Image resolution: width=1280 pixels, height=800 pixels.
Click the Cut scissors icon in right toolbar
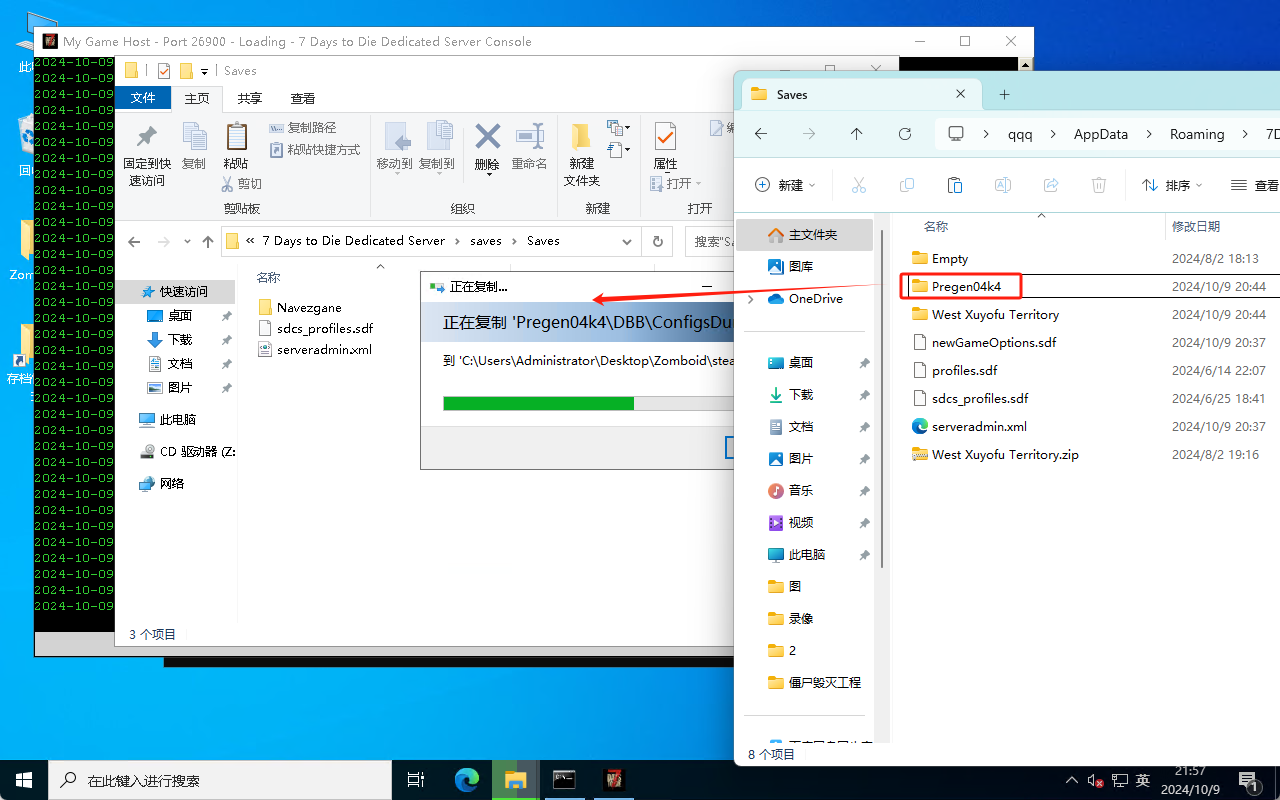click(858, 185)
